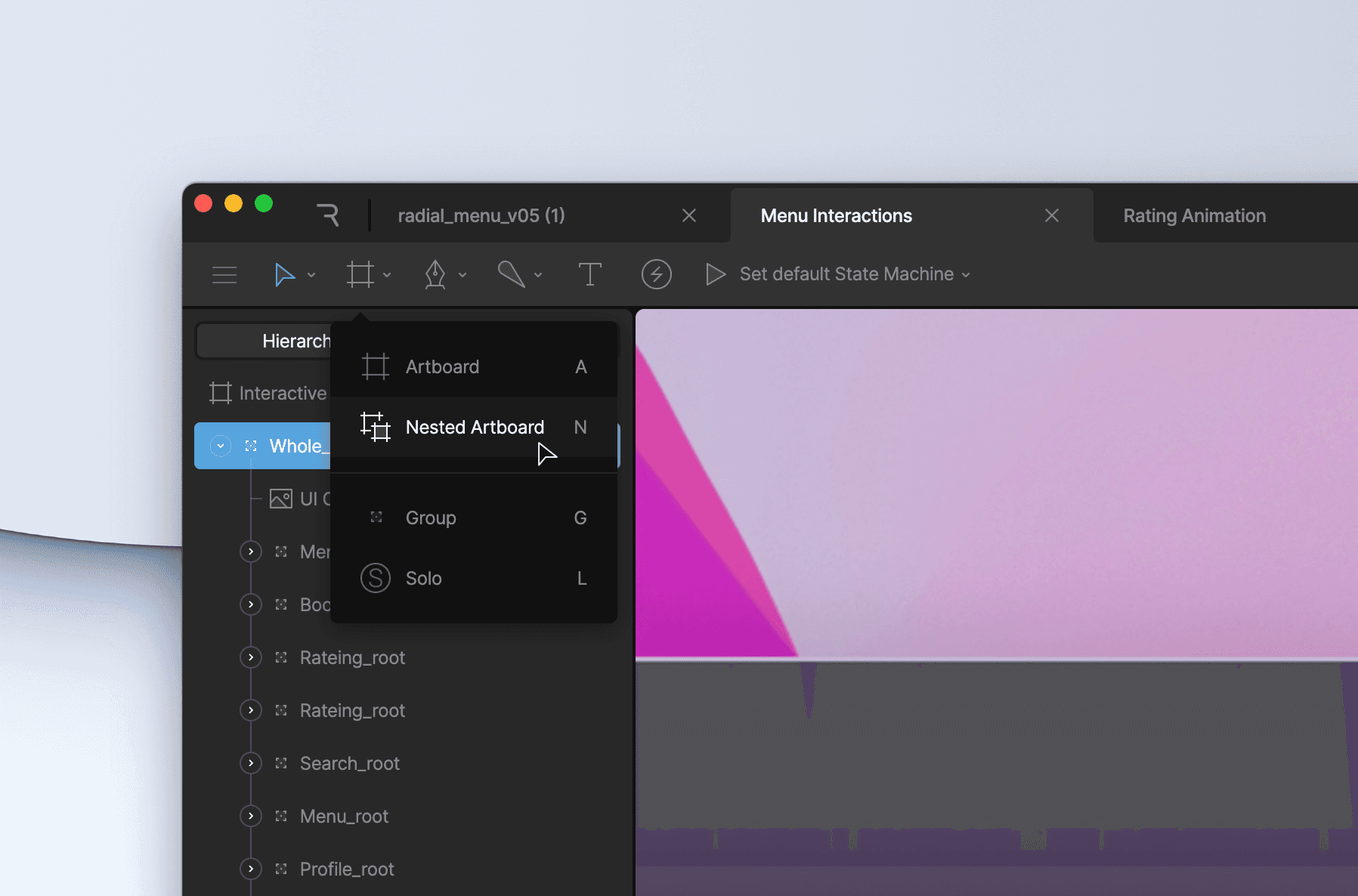Screen dimensions: 1358x896
Task: Close the Menu Interactions tab
Action: [1051, 215]
